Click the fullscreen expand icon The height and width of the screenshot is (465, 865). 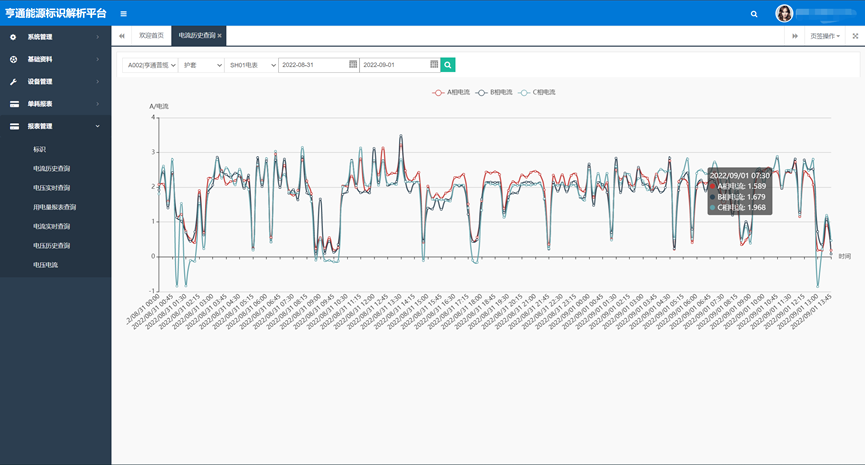click(855, 35)
